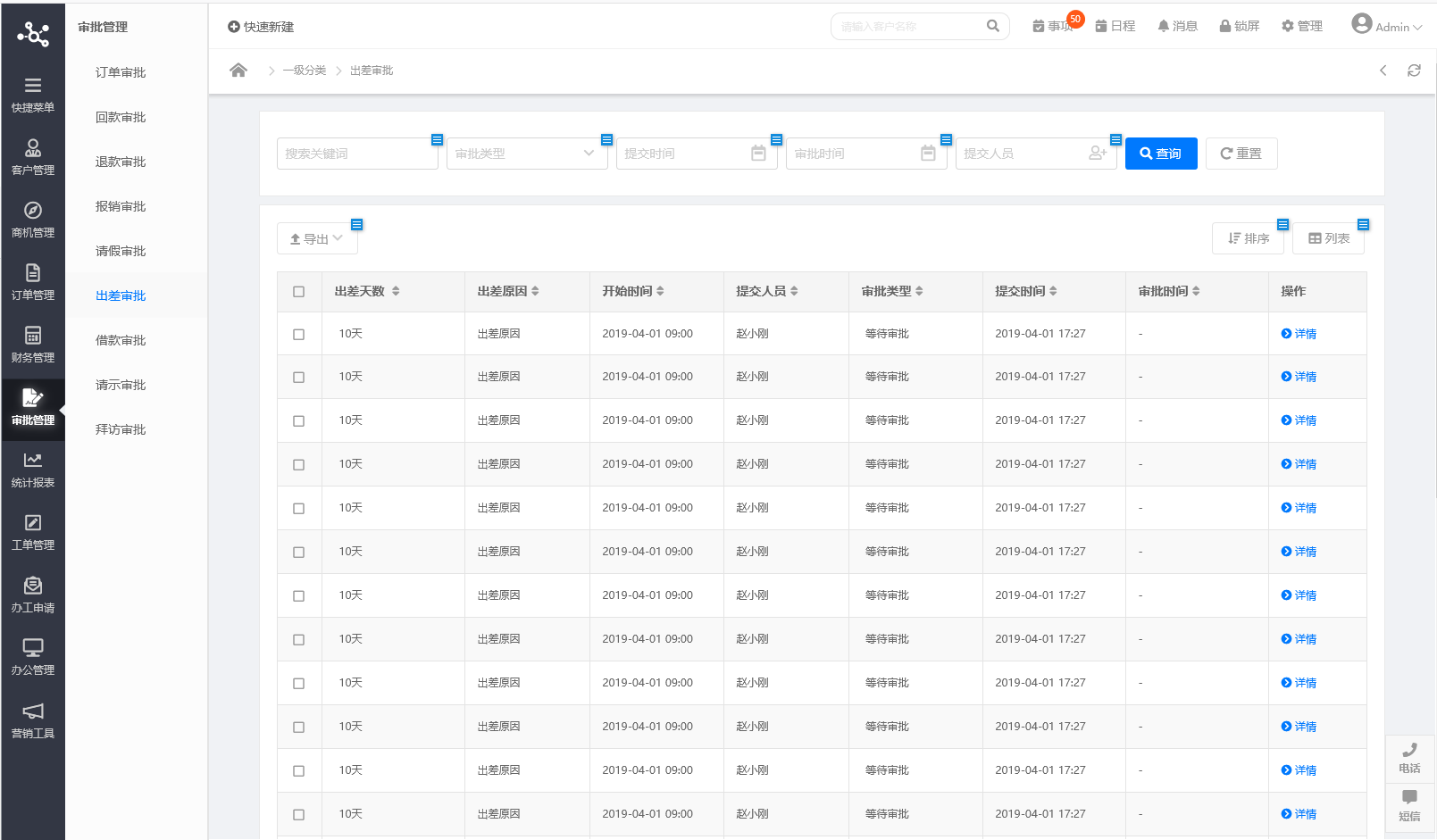
Task: Sort by 出差原因 column
Action: pyautogui.click(x=535, y=291)
